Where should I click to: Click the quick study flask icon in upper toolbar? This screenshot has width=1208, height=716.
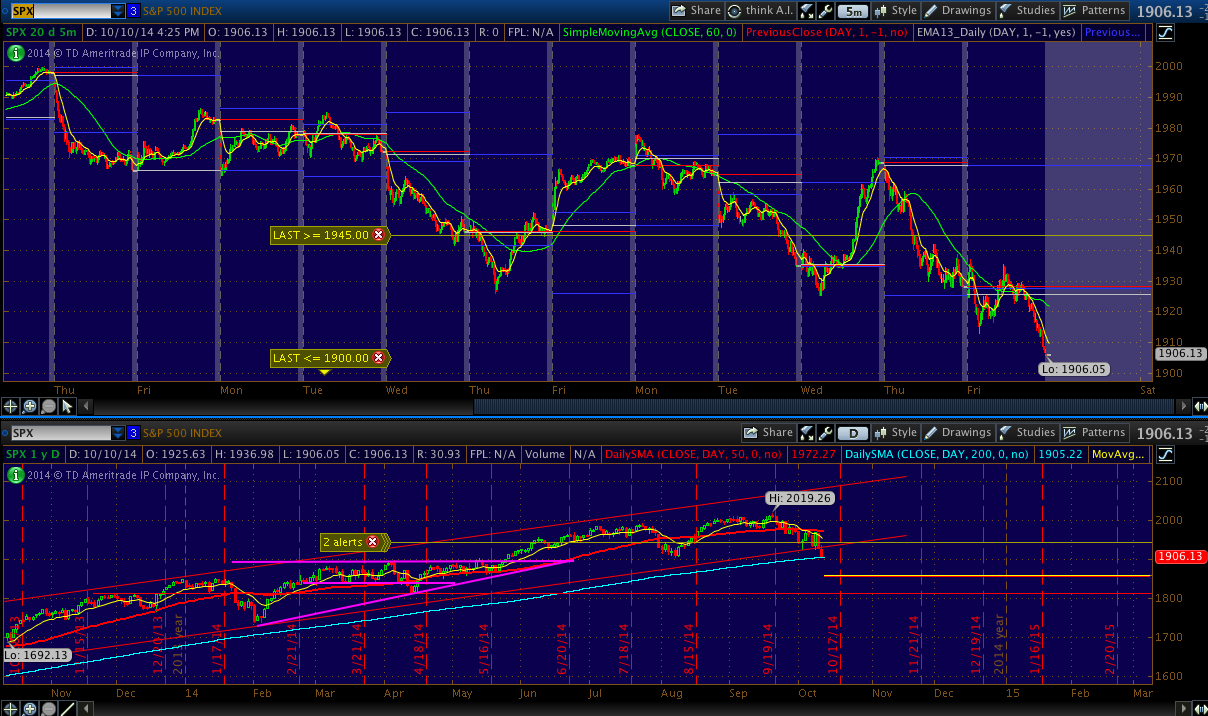click(x=807, y=11)
